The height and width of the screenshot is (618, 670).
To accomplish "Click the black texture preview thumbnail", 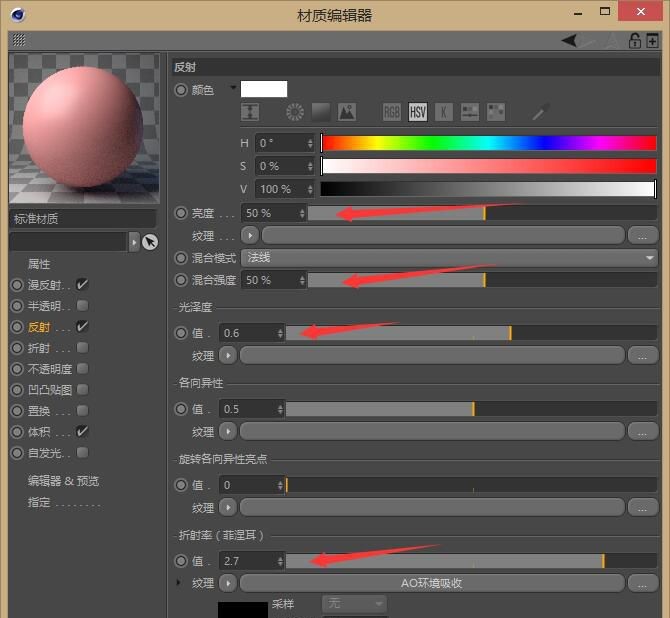I will [243, 610].
